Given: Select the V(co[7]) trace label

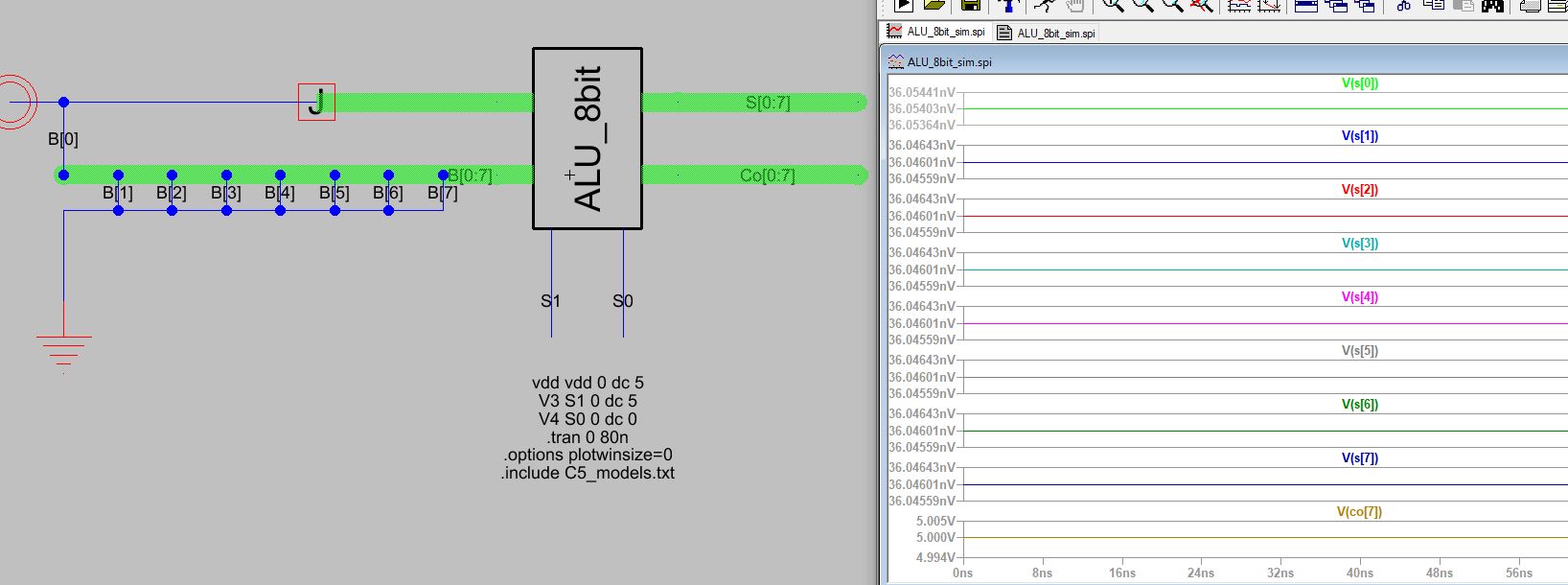Looking at the screenshot, I should [x=1359, y=512].
